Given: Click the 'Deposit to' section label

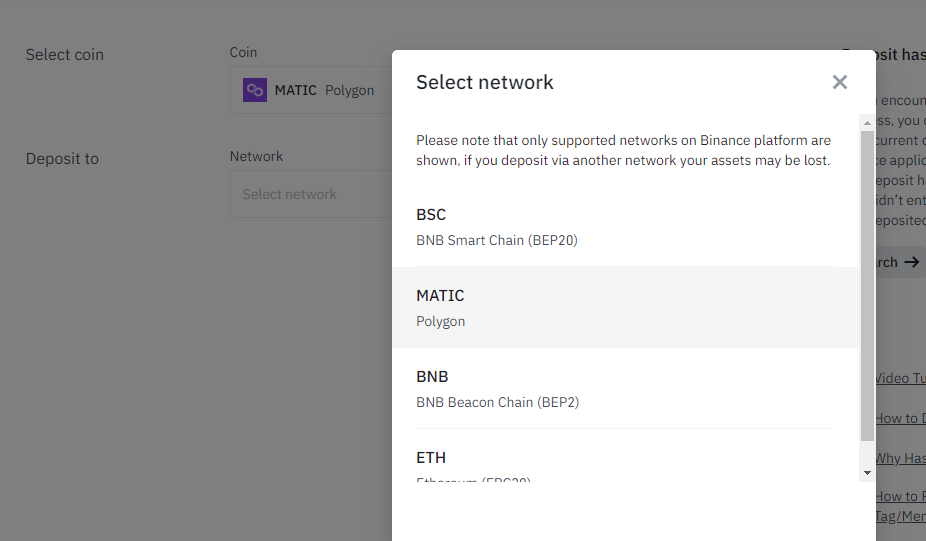Looking at the screenshot, I should tap(62, 159).
